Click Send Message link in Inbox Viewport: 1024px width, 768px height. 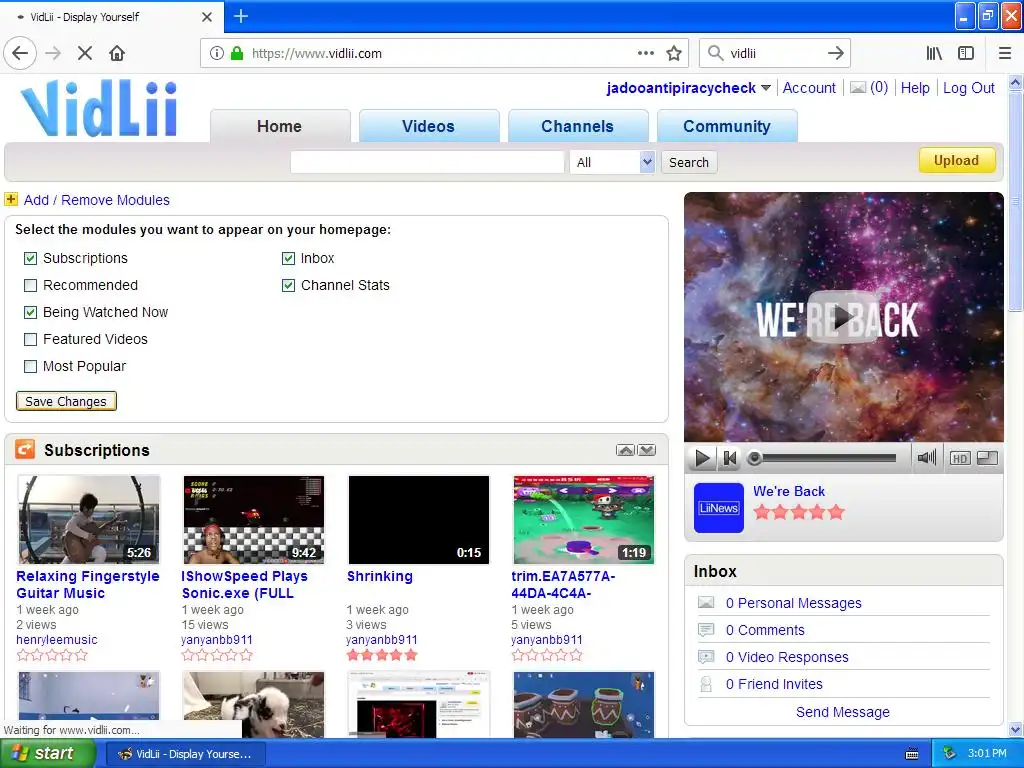(842, 712)
